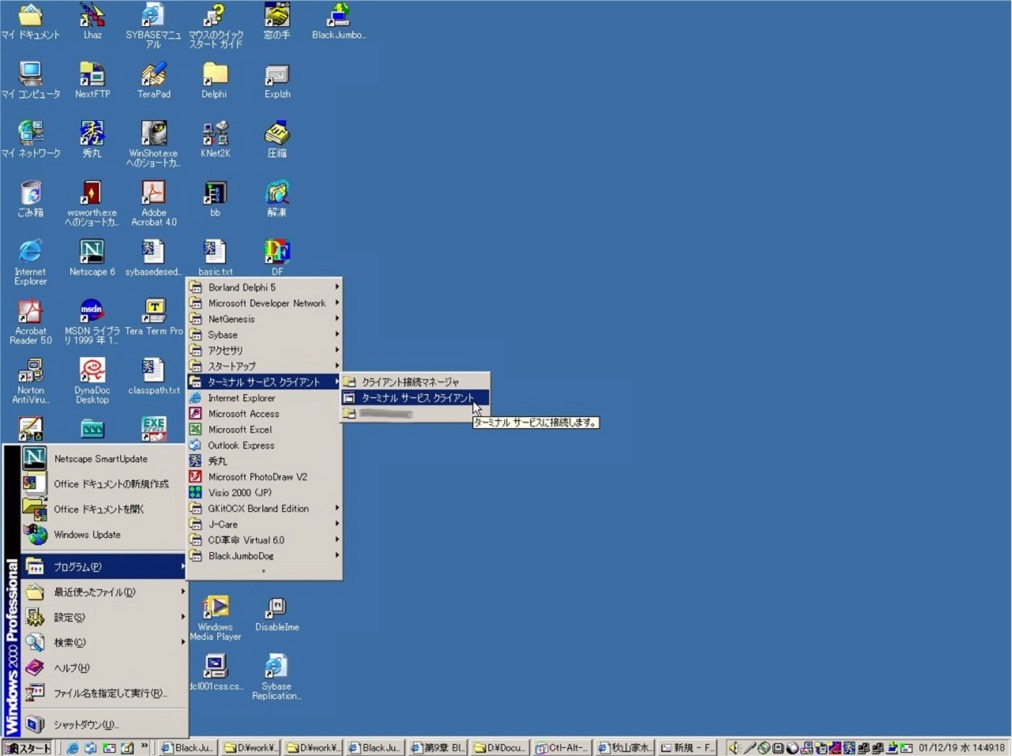
Task: Switch to the 秋山家木 taskbar window
Action: [625, 748]
